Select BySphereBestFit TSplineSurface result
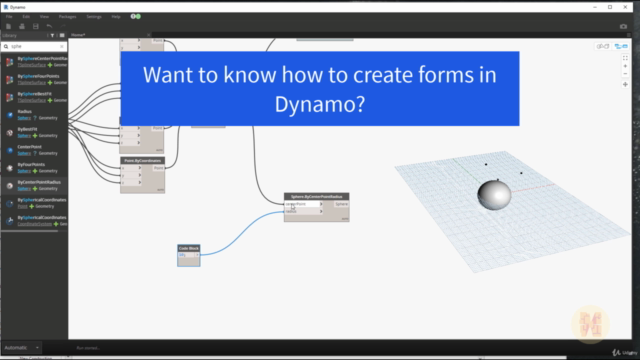 coord(34,97)
